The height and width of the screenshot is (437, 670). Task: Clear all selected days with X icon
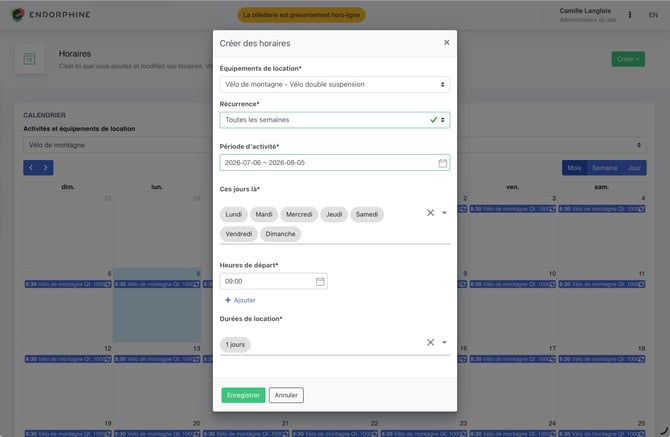coord(430,212)
